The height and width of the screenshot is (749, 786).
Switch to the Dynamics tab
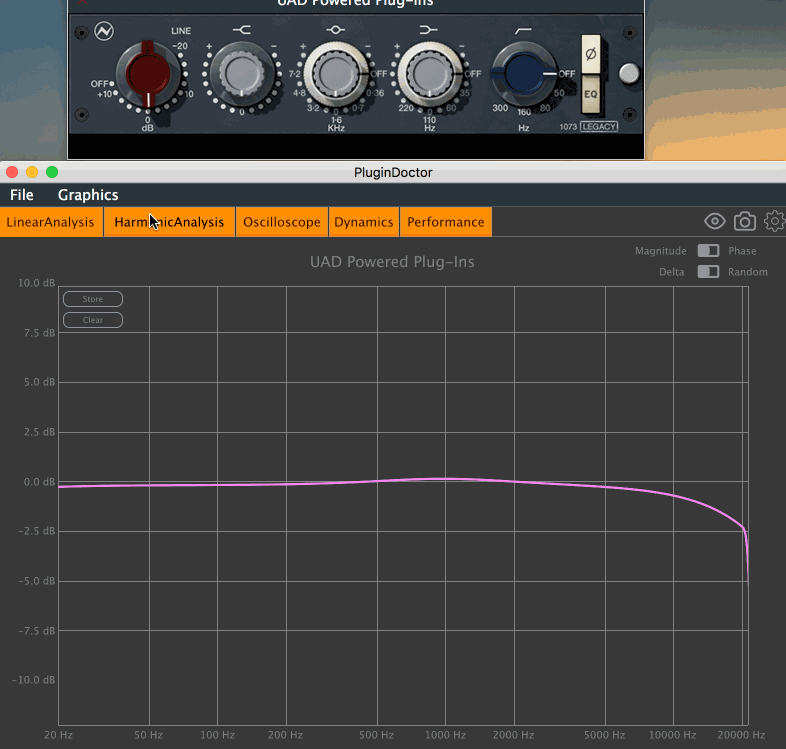[364, 222]
